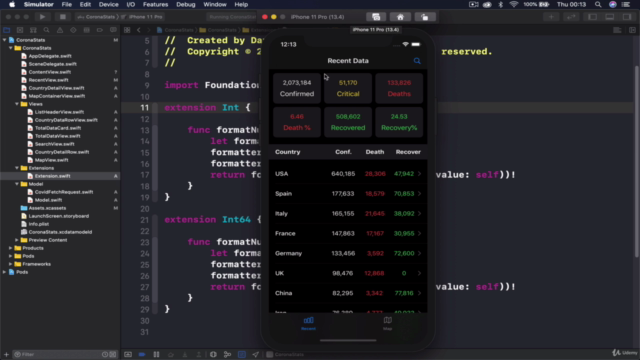The width and height of the screenshot is (640, 360).
Task: Go back with the editor left arrow
Action: click(x=139, y=30)
